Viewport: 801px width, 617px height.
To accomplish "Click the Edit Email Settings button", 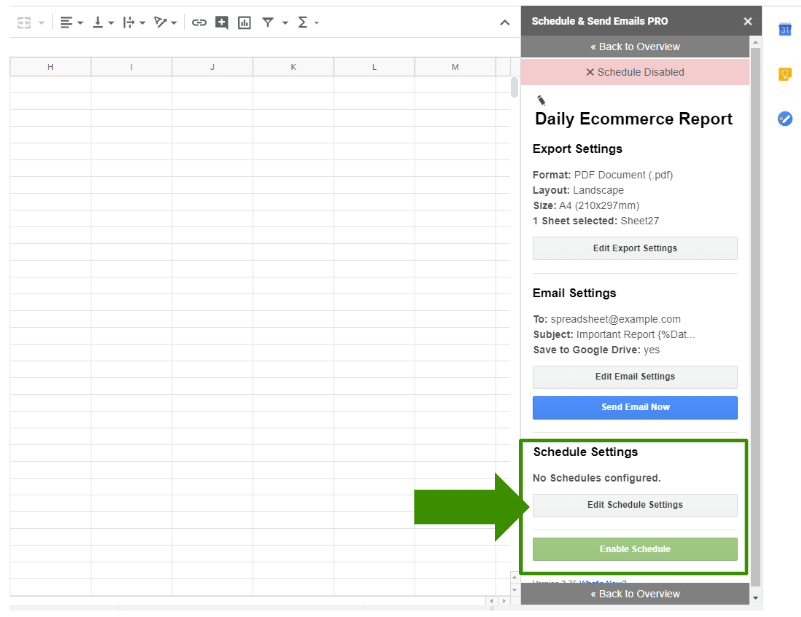I will click(x=635, y=377).
